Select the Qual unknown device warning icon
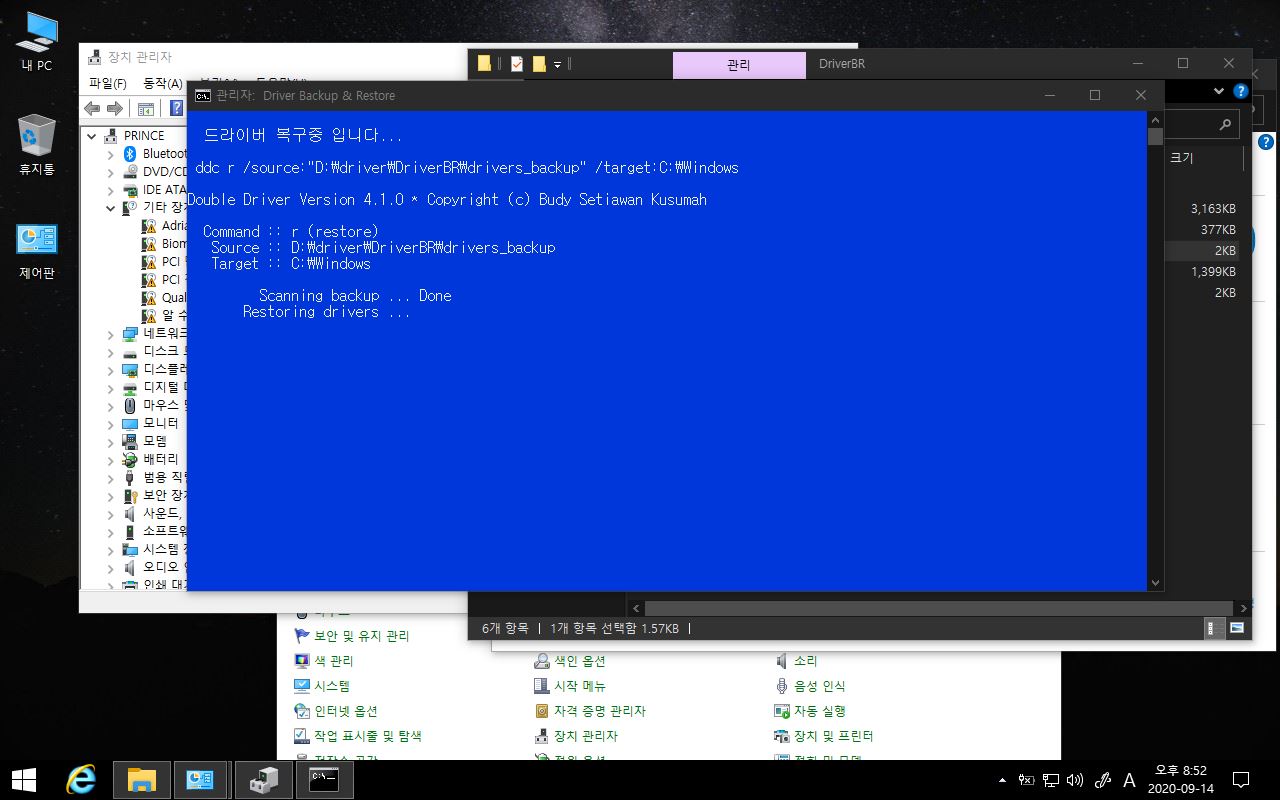The image size is (1280, 800). click(149, 297)
